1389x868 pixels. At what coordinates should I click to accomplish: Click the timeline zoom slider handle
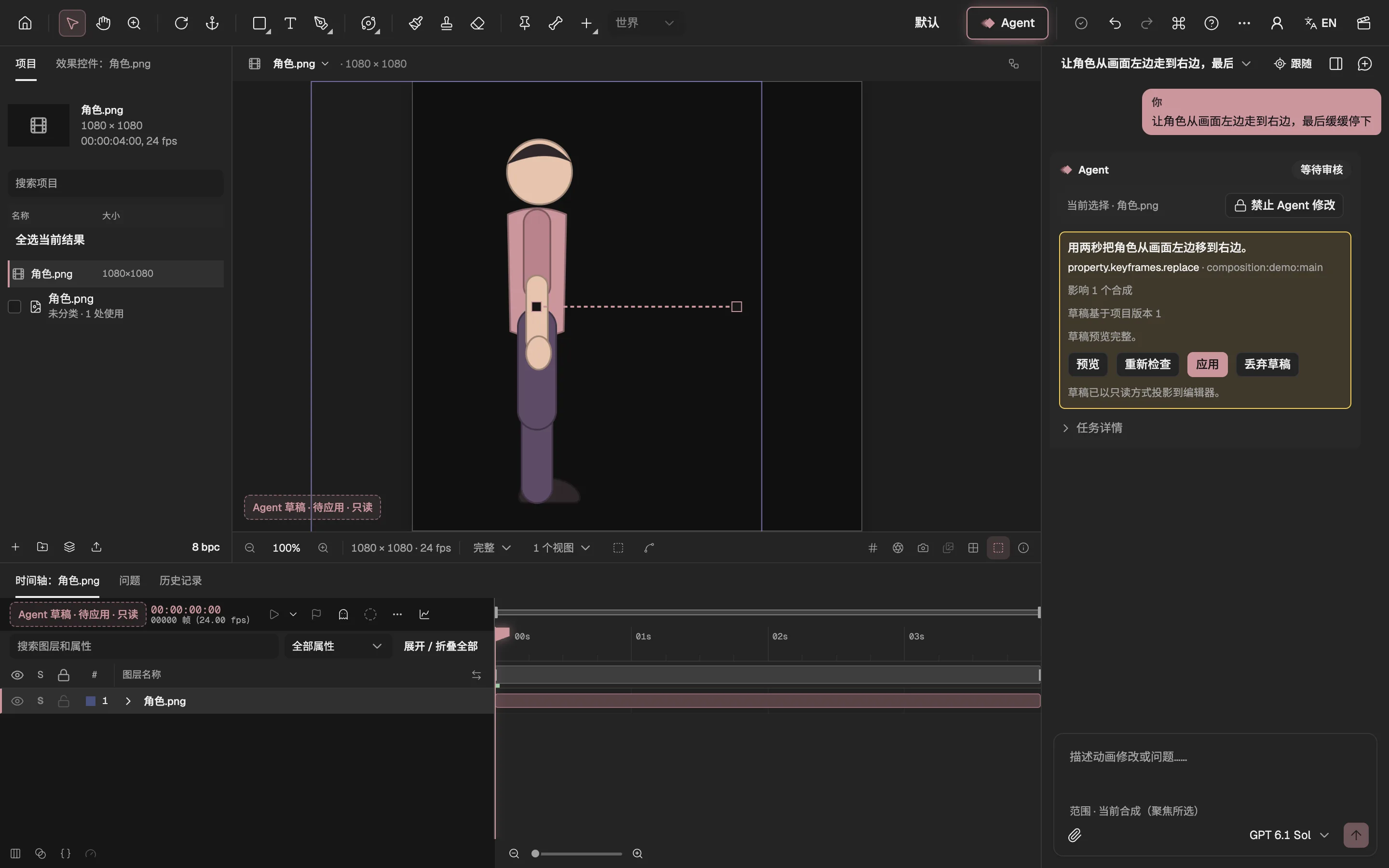[535, 854]
